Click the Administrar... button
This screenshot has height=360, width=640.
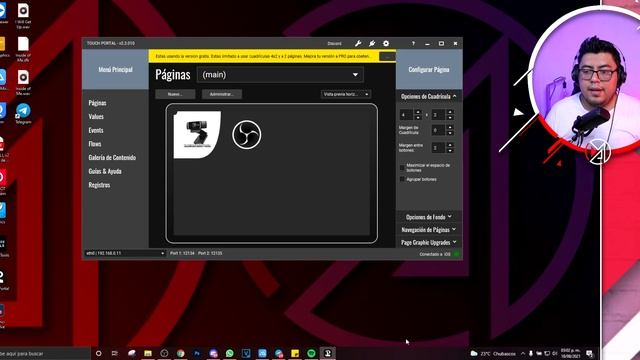pyautogui.click(x=222, y=94)
